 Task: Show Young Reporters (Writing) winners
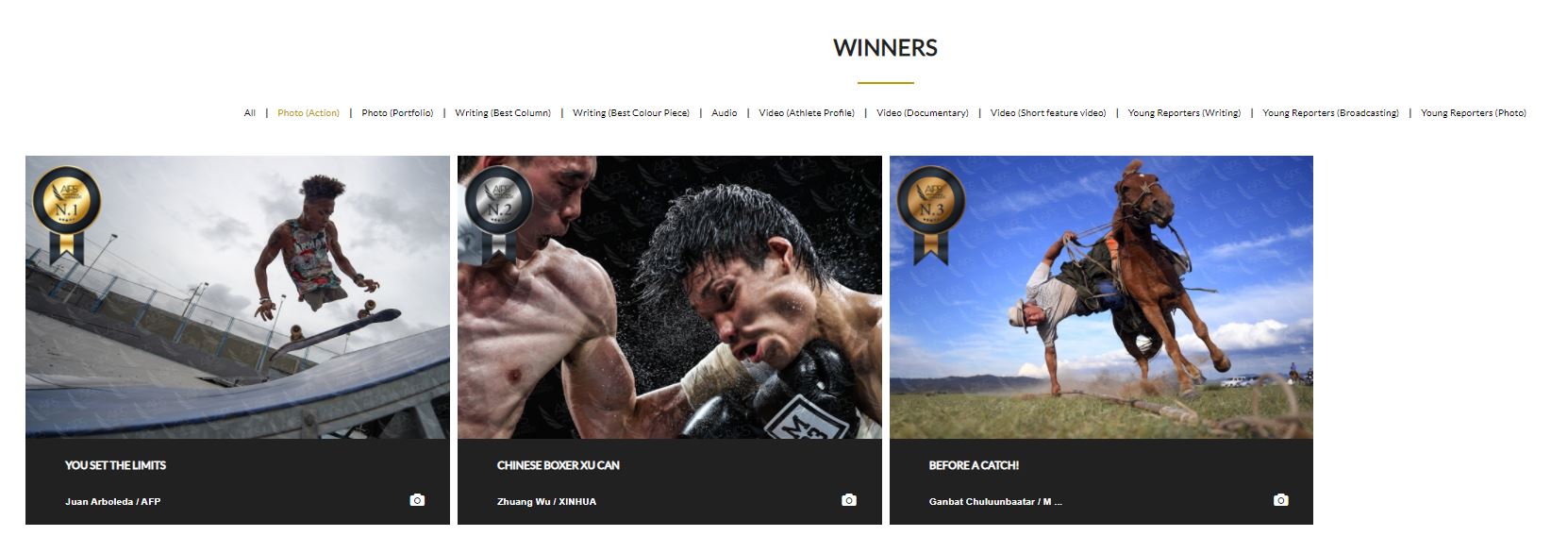click(1184, 113)
